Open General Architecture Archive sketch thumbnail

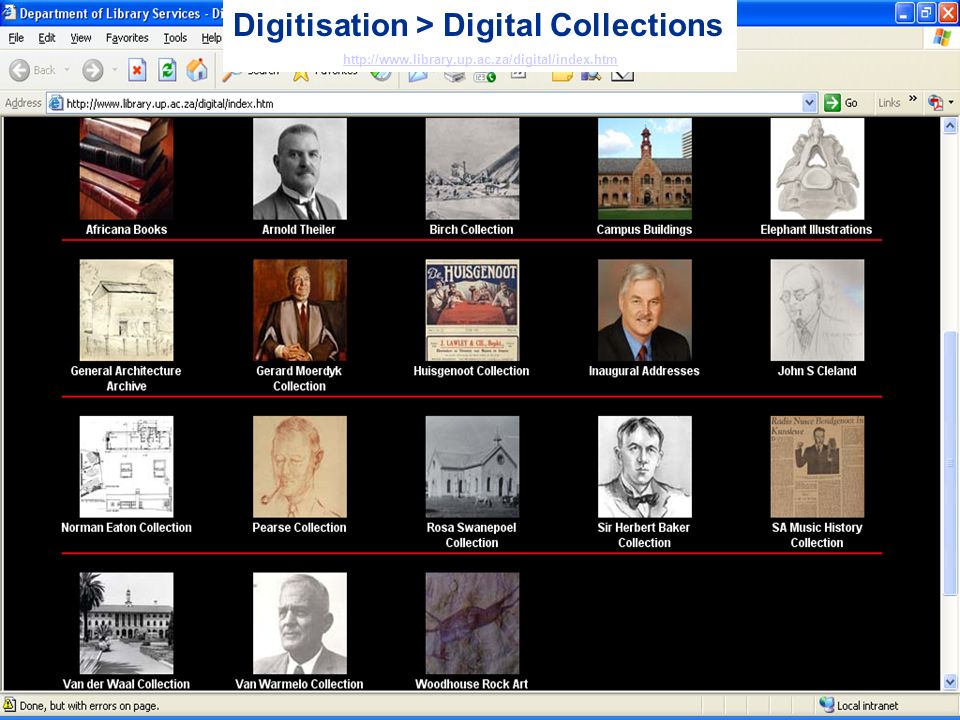click(x=127, y=310)
